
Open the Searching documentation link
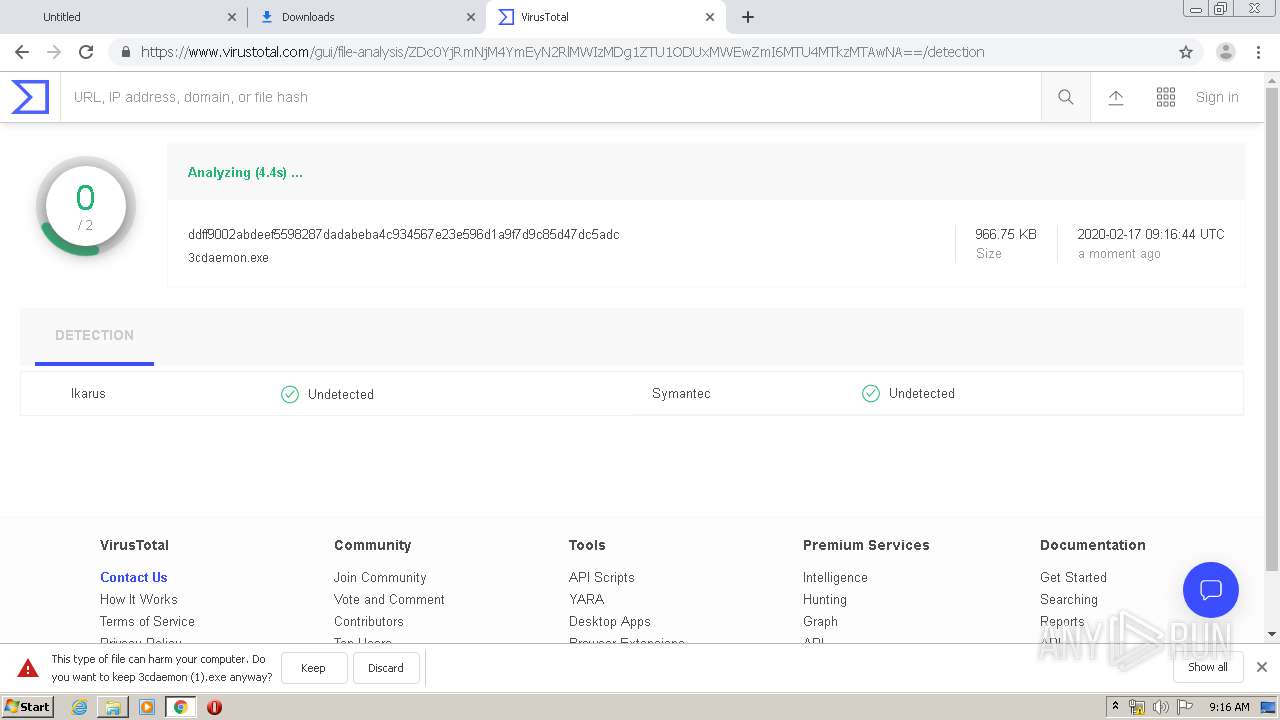(1069, 600)
